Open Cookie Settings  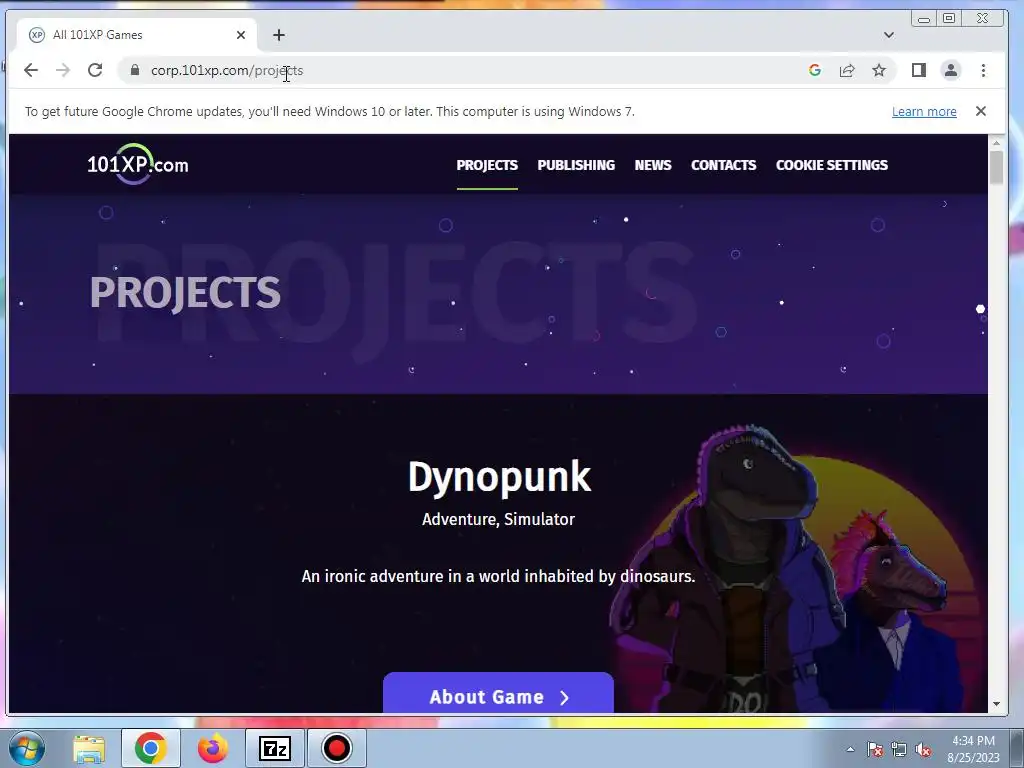832,165
